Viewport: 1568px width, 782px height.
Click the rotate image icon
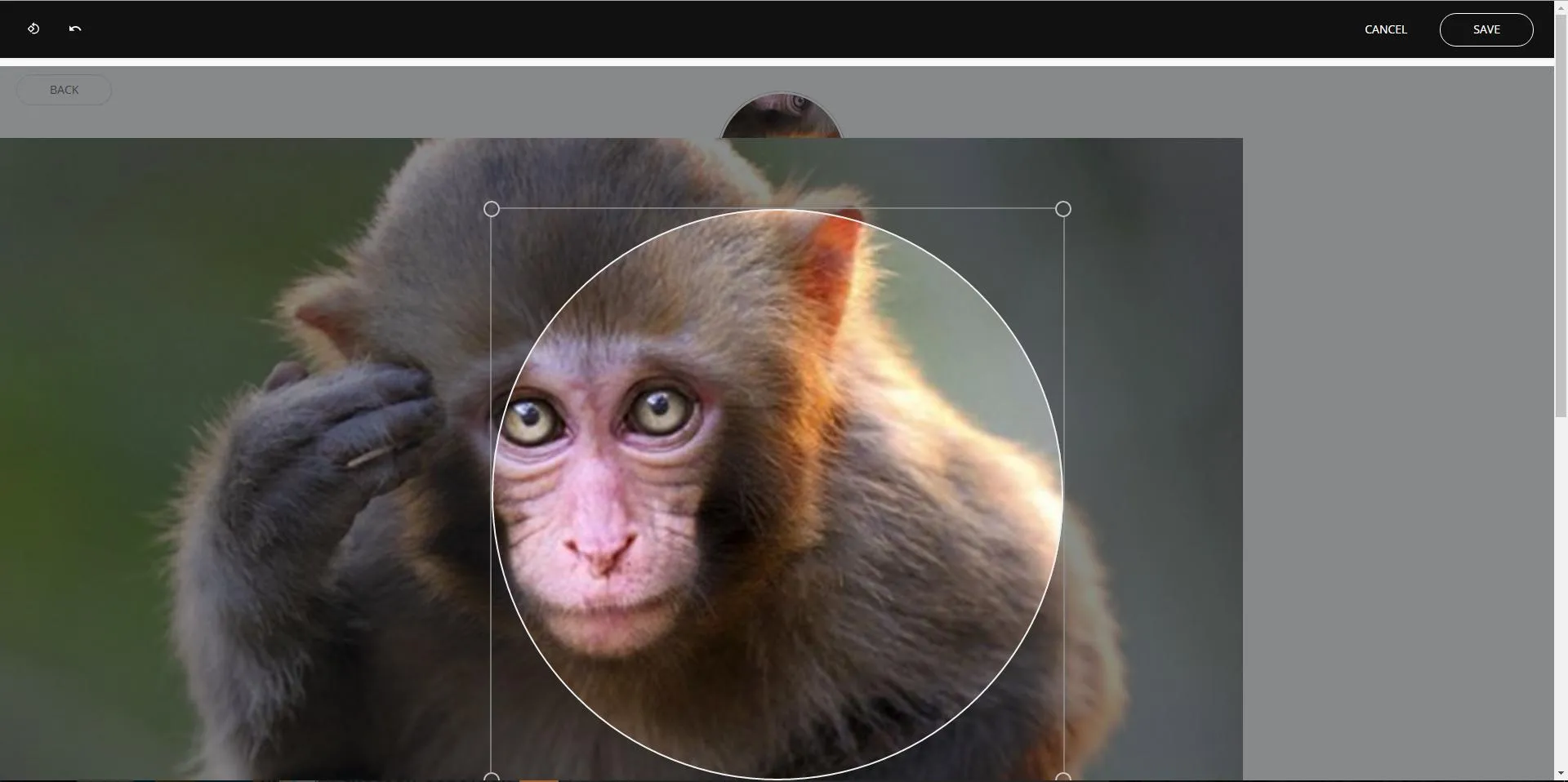(33, 29)
